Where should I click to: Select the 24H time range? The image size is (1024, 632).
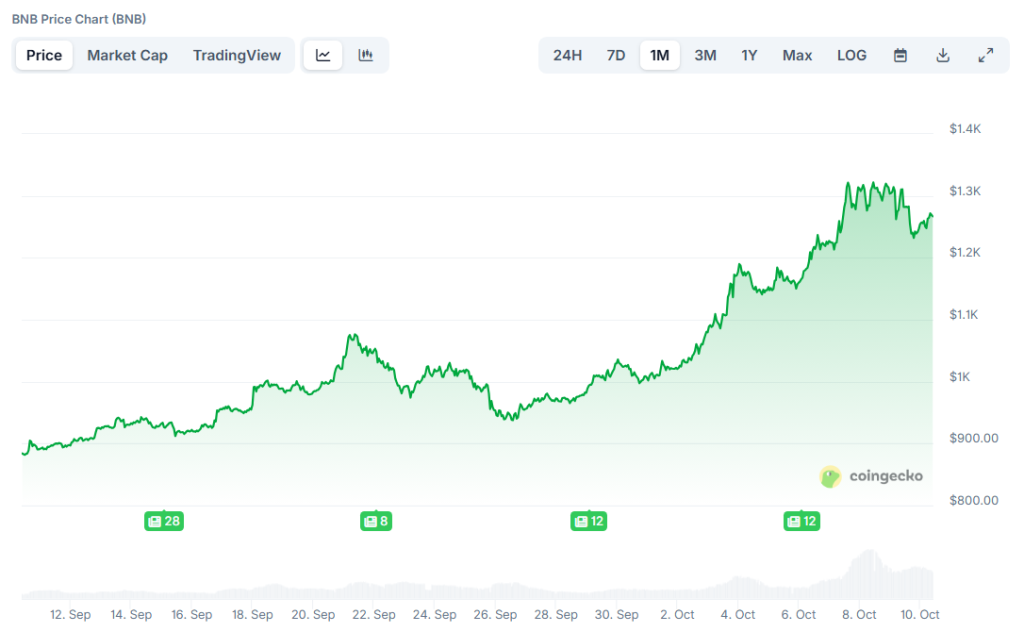click(567, 55)
